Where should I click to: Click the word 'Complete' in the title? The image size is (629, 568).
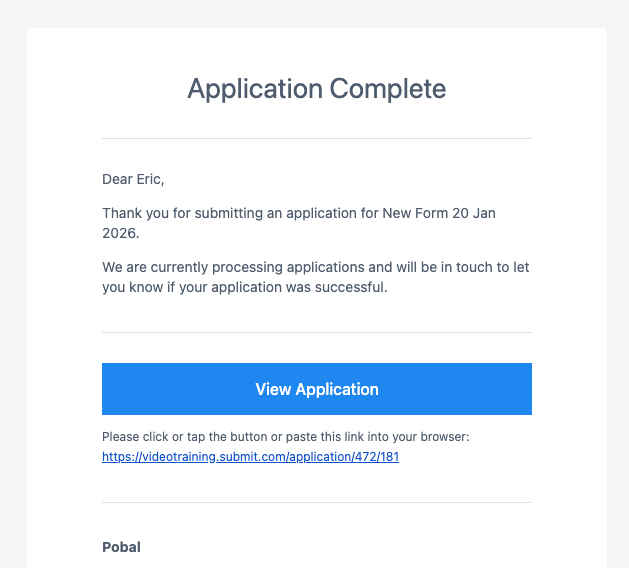[x=388, y=88]
